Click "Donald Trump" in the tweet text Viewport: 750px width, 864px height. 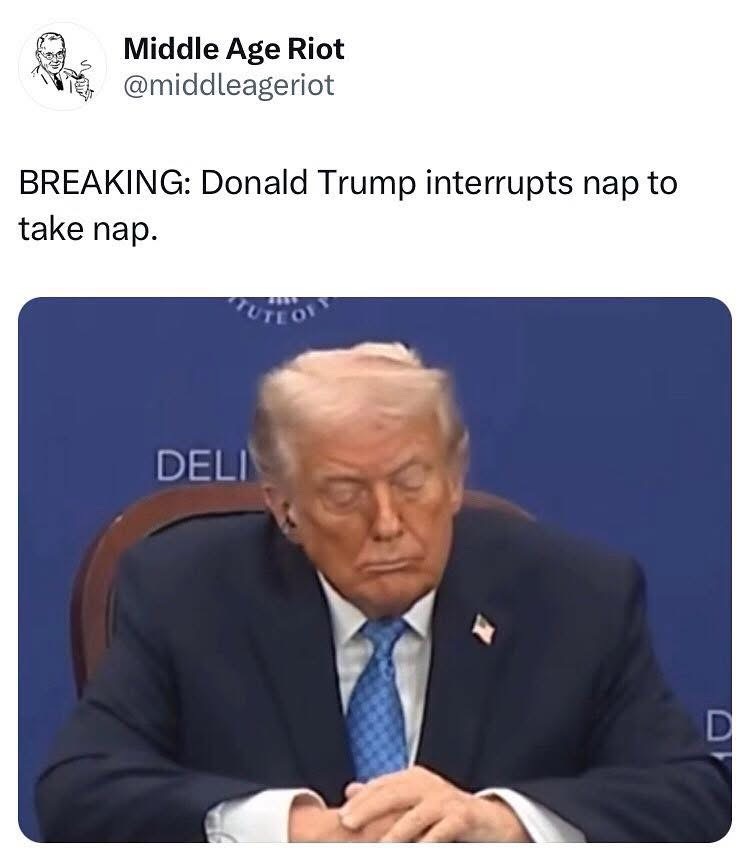[308, 183]
